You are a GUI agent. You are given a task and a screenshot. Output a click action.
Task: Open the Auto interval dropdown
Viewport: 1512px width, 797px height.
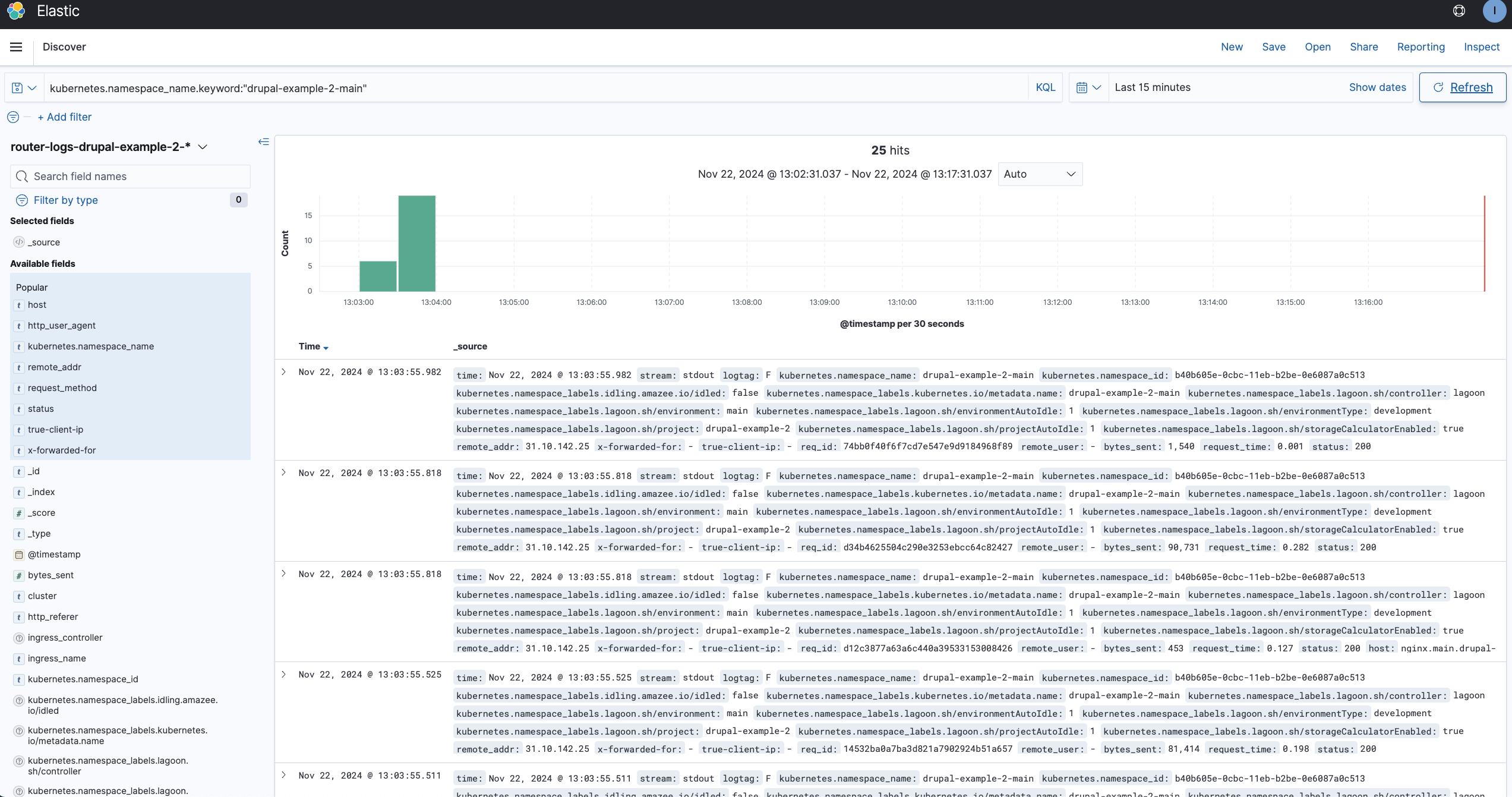(x=1040, y=174)
